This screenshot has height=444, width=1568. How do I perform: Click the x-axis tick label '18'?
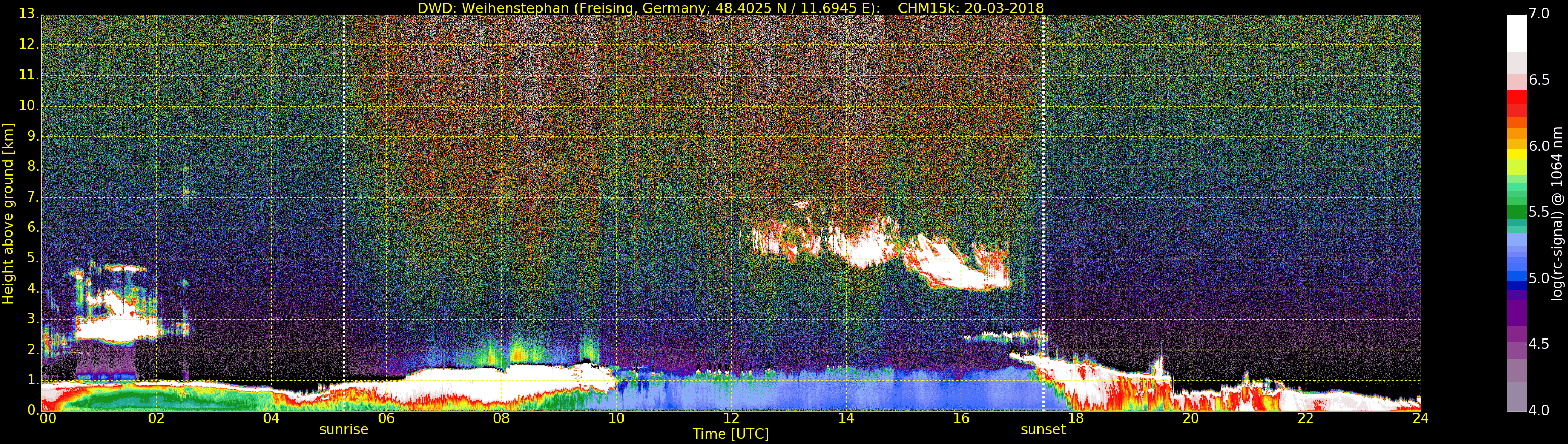coord(1076,418)
